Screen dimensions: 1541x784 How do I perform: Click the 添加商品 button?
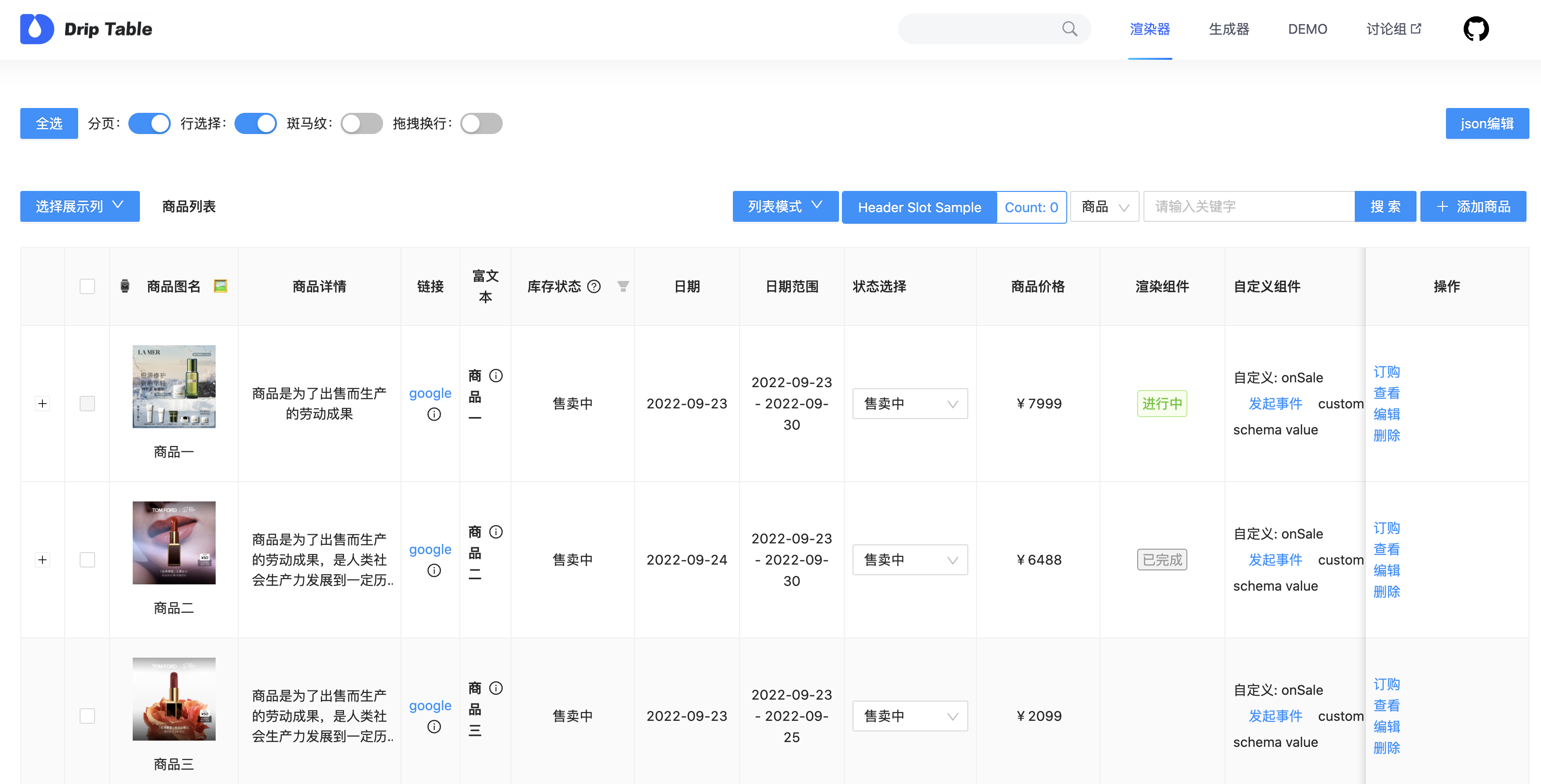click(x=1473, y=206)
